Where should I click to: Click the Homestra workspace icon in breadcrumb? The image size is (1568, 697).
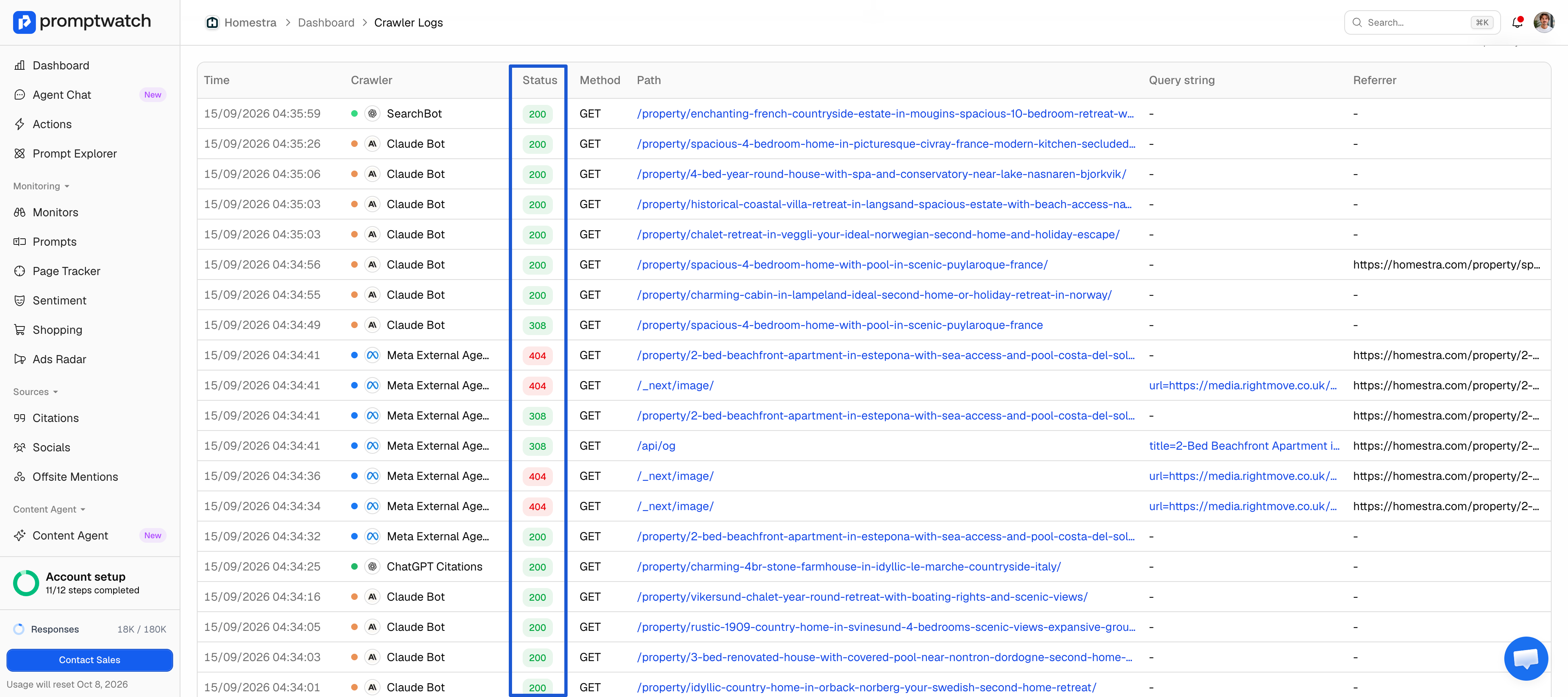point(212,22)
